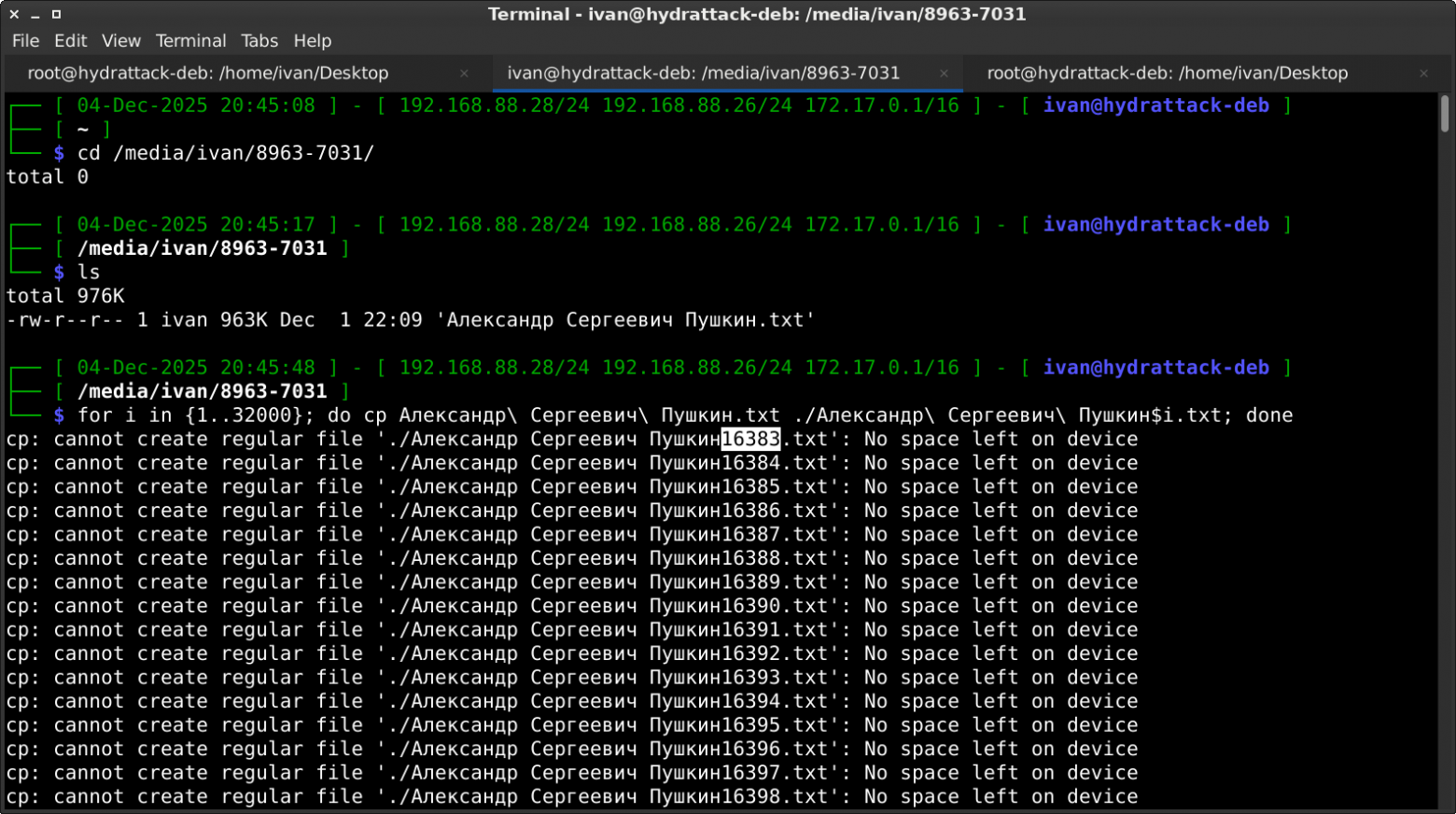Image resolution: width=1456 pixels, height=814 pixels.
Task: Click the timestamp 04-Dec-2025 20:45:17
Action: (196, 225)
